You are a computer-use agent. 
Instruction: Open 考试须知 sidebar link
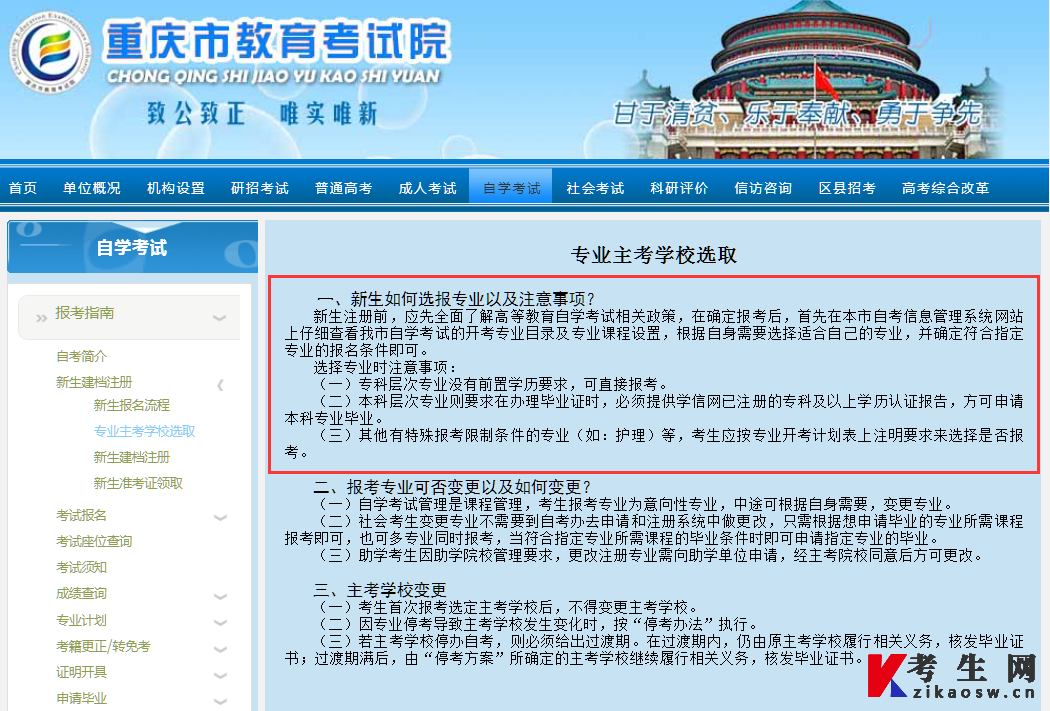82,567
